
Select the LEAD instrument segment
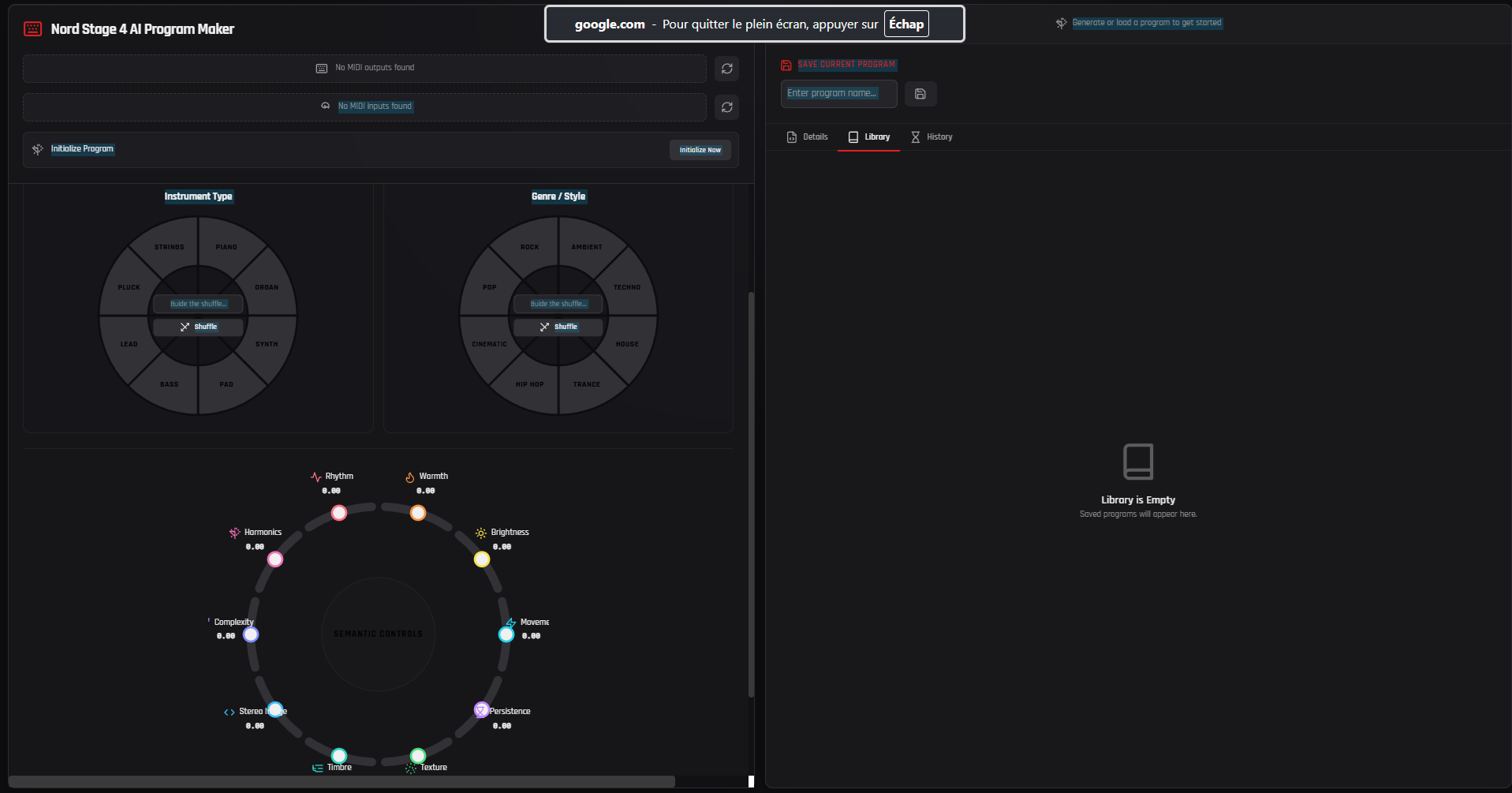pos(129,344)
